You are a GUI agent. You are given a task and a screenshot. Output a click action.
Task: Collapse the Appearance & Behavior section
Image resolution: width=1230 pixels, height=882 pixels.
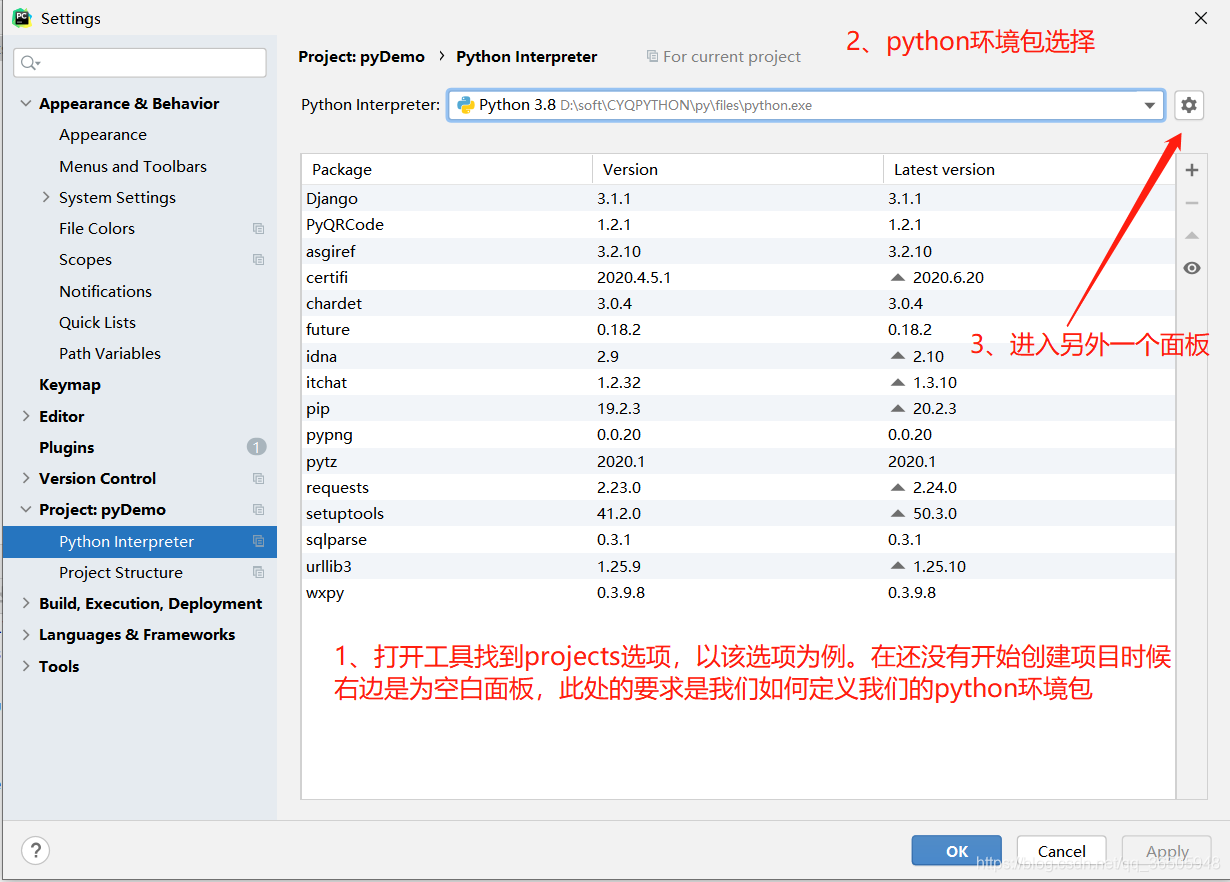(x=25, y=103)
